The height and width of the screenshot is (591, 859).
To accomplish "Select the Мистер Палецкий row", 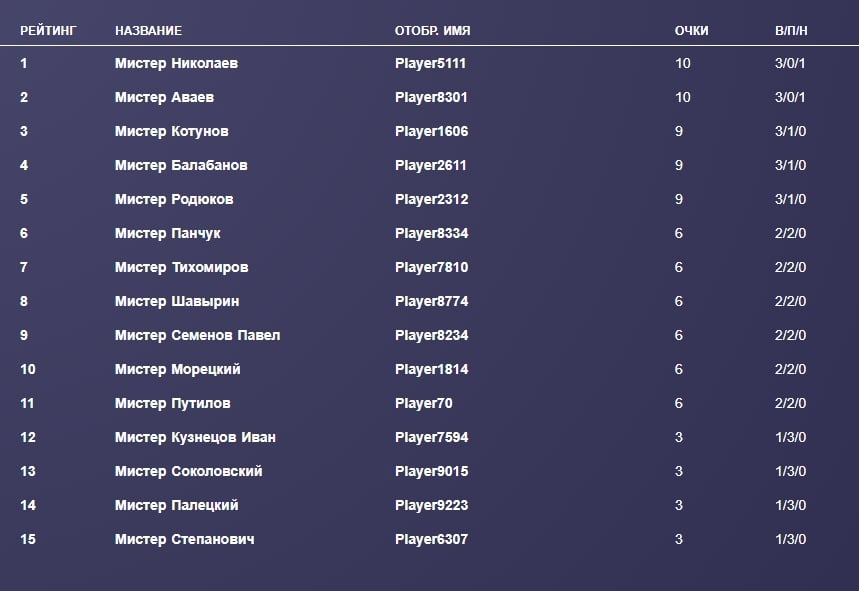I will pos(176,505).
